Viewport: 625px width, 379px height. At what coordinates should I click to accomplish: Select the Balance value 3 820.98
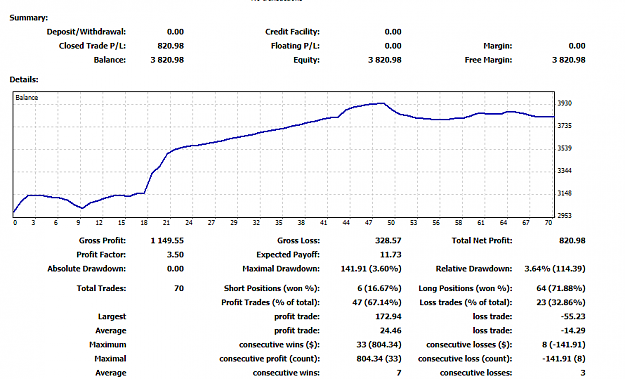167,60
